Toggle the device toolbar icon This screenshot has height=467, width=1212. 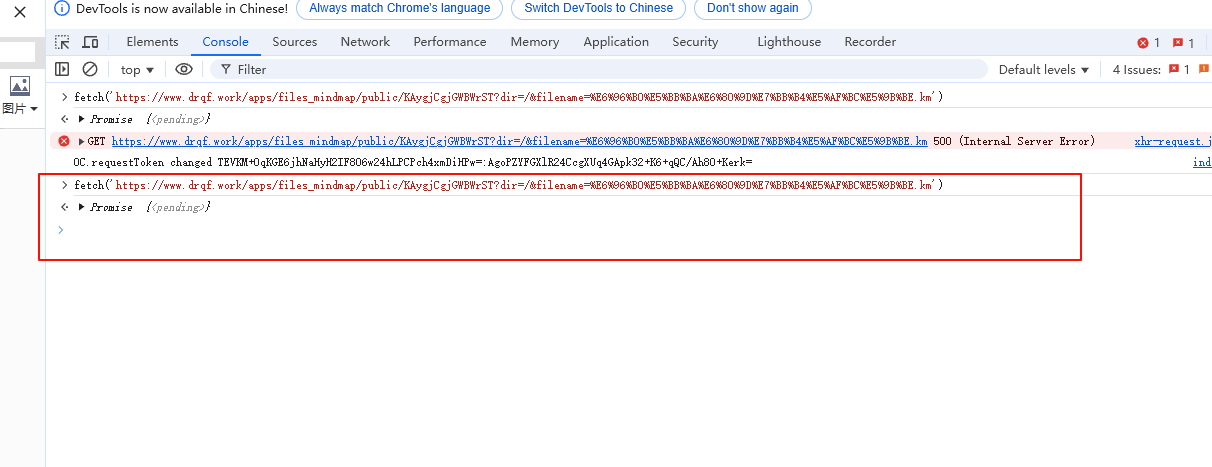pos(90,42)
